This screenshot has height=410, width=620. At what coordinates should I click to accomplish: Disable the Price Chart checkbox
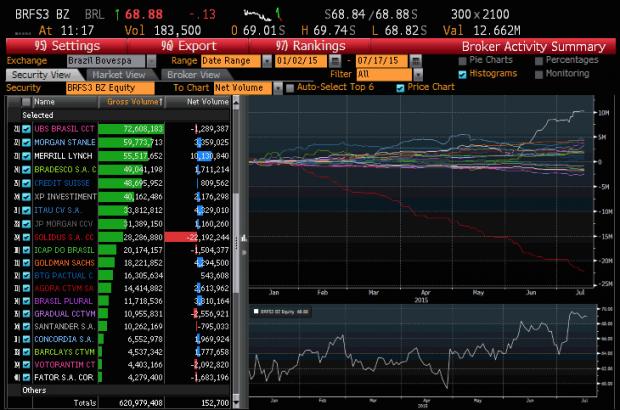[401, 88]
